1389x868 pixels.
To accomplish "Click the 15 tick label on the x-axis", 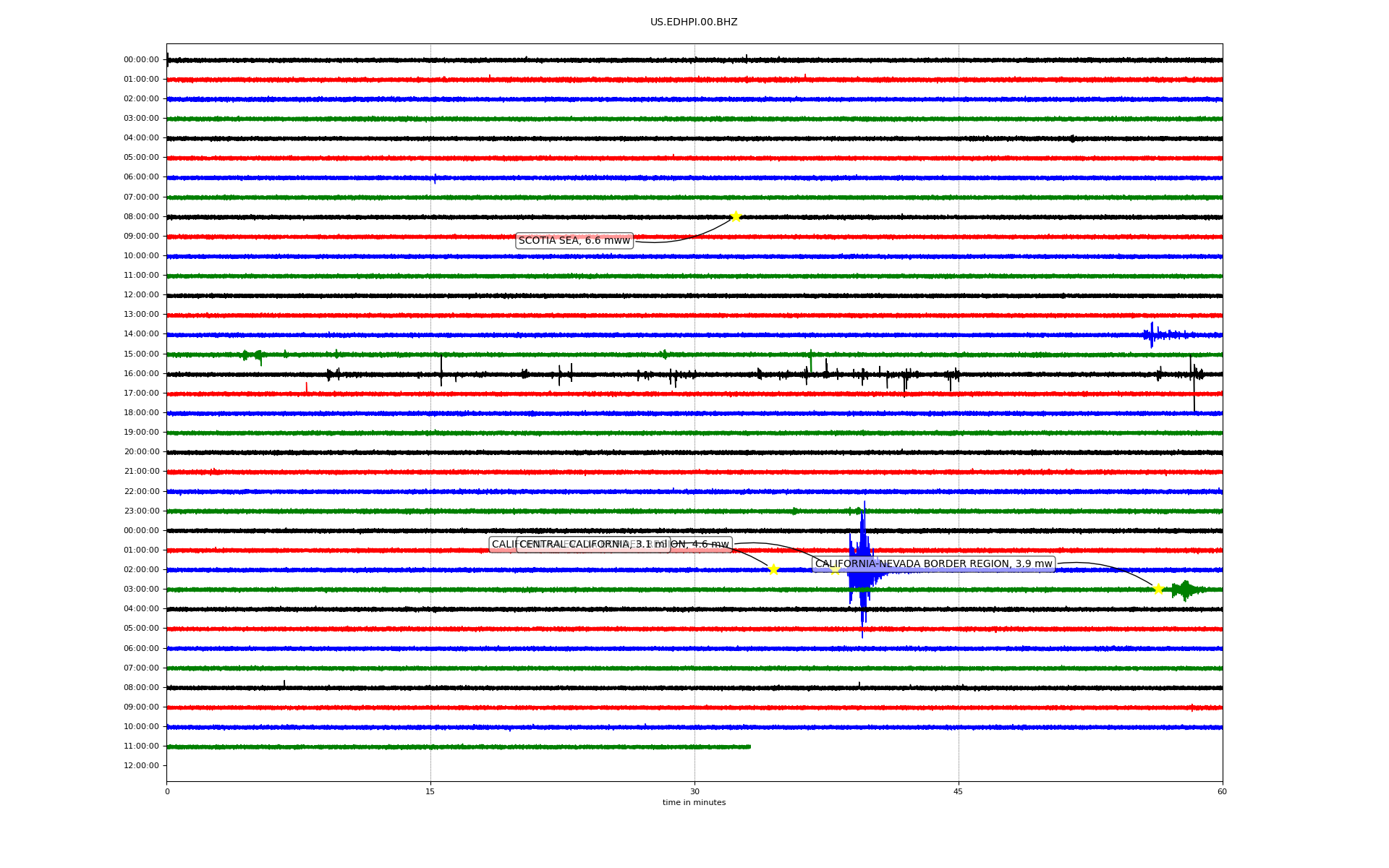I will click(430, 791).
